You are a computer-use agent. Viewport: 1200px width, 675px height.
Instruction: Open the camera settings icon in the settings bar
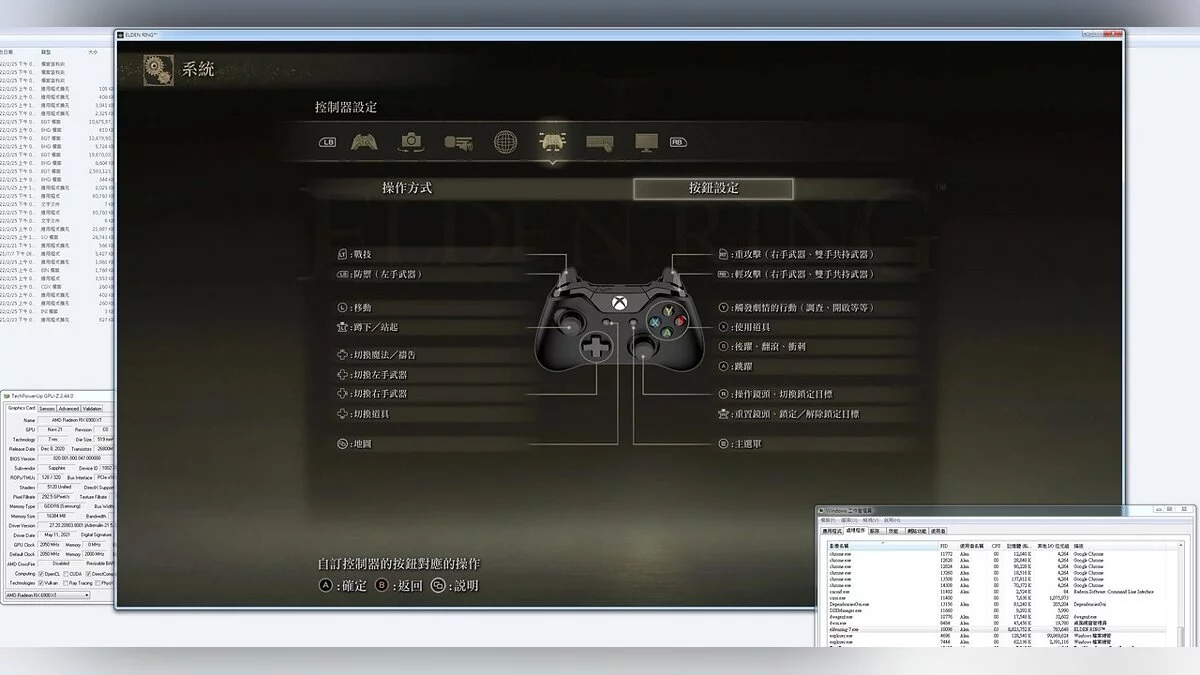412,141
